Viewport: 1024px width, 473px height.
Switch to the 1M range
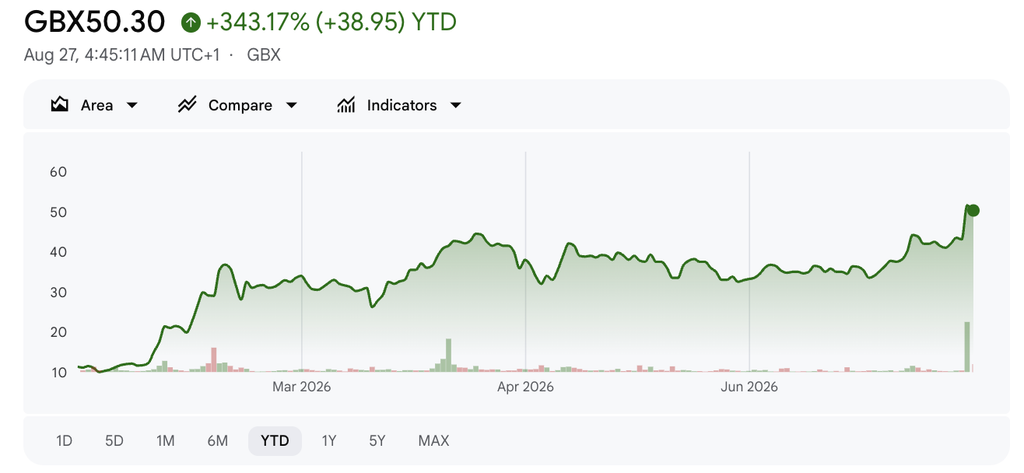[165, 441]
